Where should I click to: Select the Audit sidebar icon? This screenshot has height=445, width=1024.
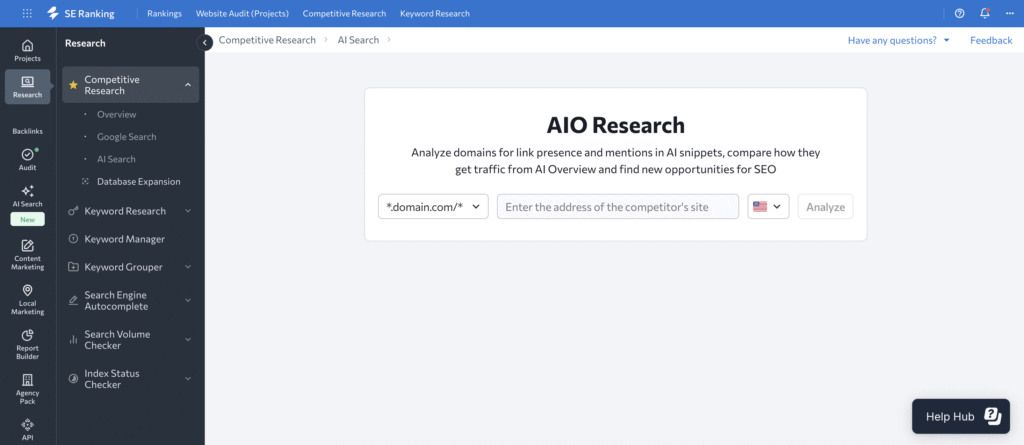coord(27,159)
